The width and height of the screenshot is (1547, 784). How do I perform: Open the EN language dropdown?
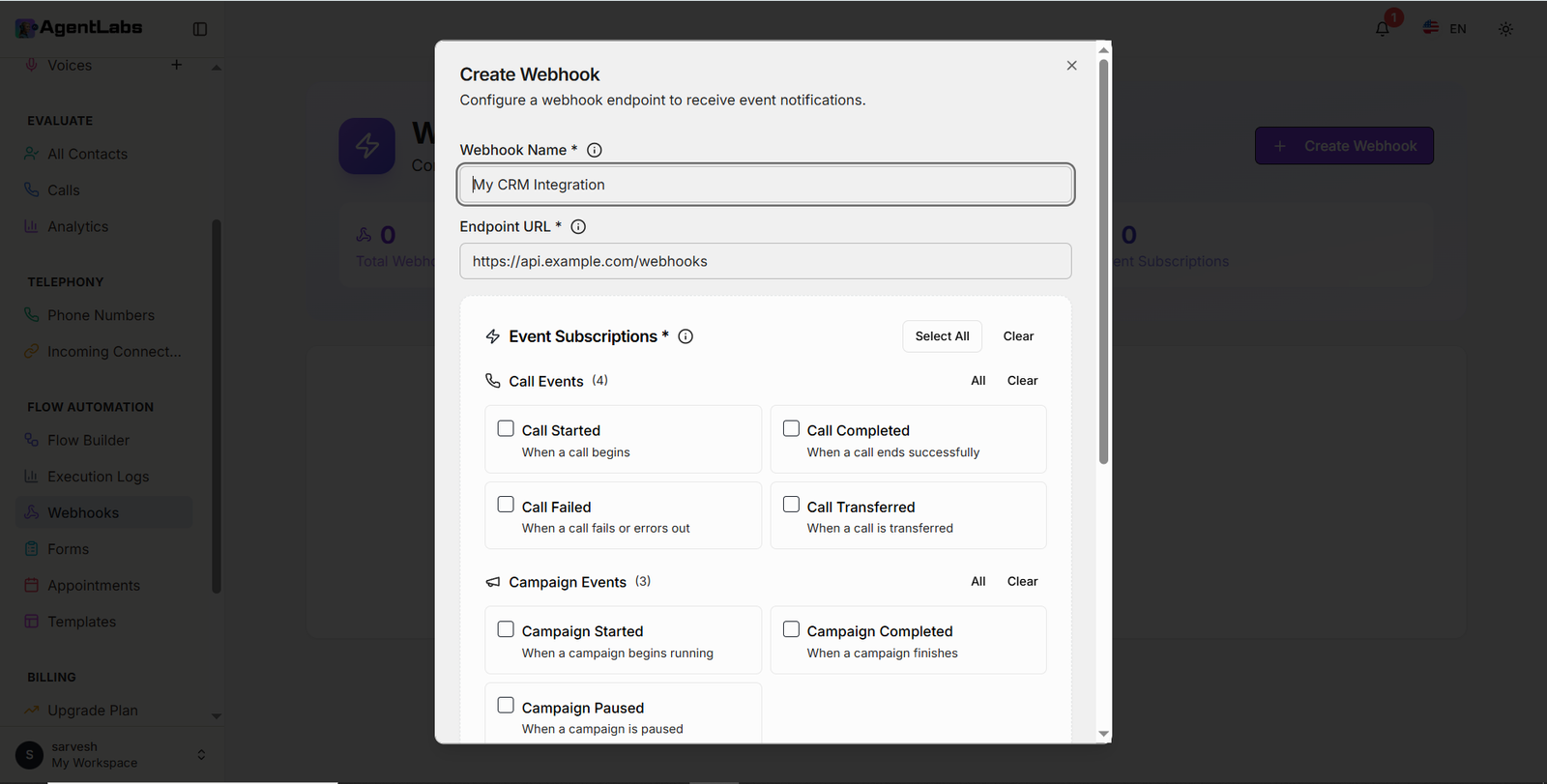pyautogui.click(x=1445, y=28)
